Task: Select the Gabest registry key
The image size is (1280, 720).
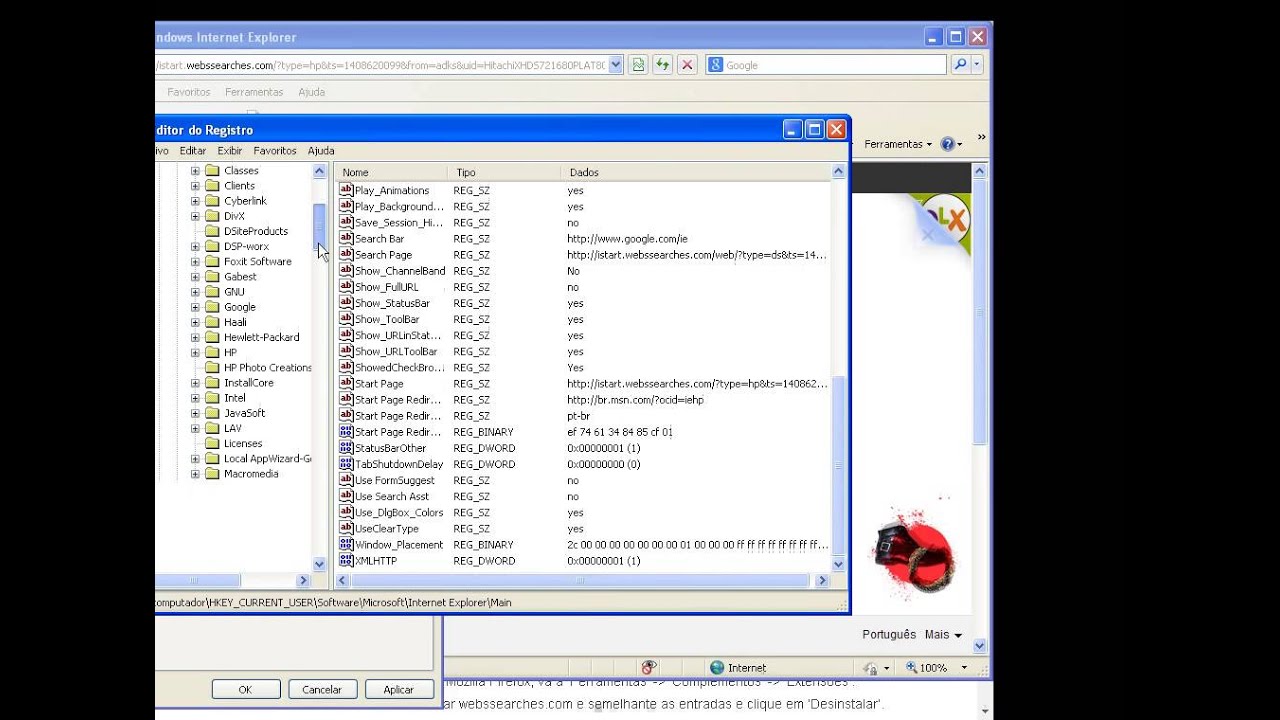Action: (240, 277)
